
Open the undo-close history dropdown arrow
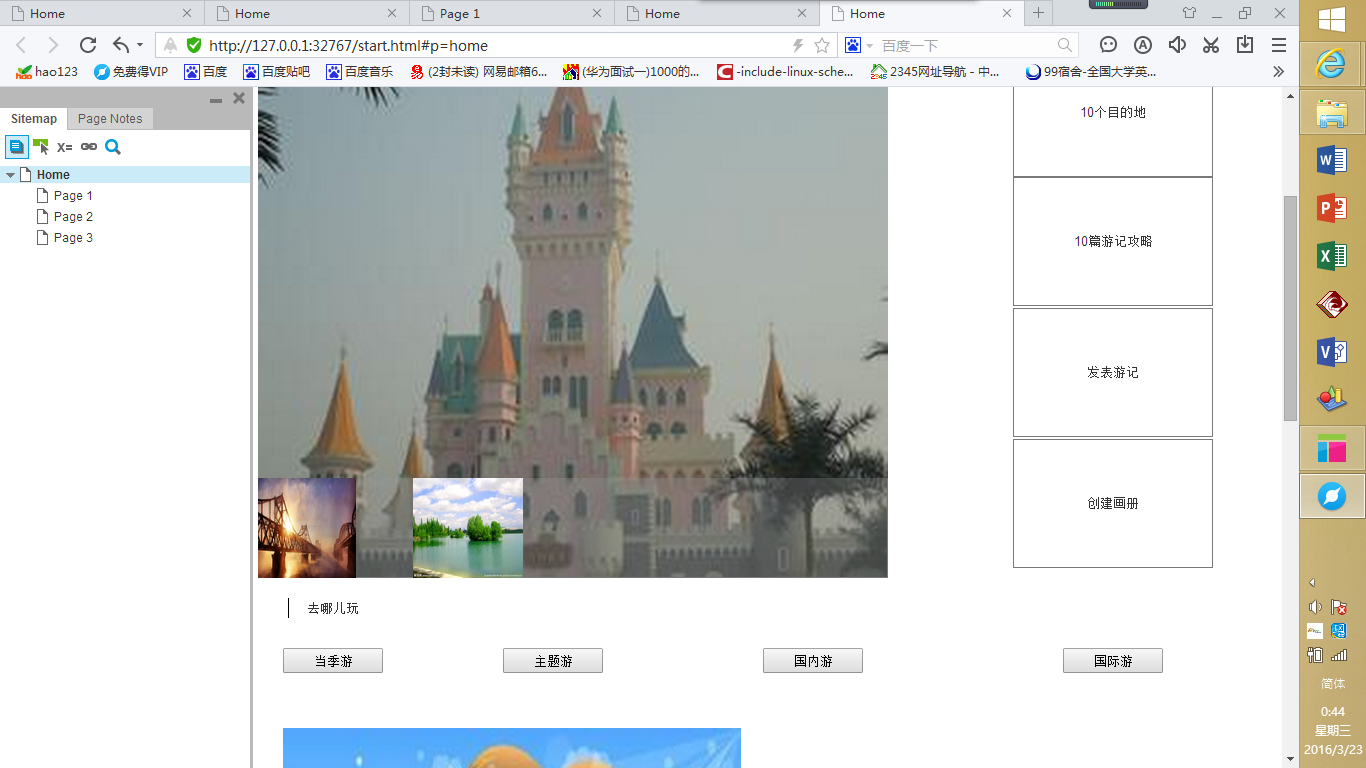click(x=140, y=45)
